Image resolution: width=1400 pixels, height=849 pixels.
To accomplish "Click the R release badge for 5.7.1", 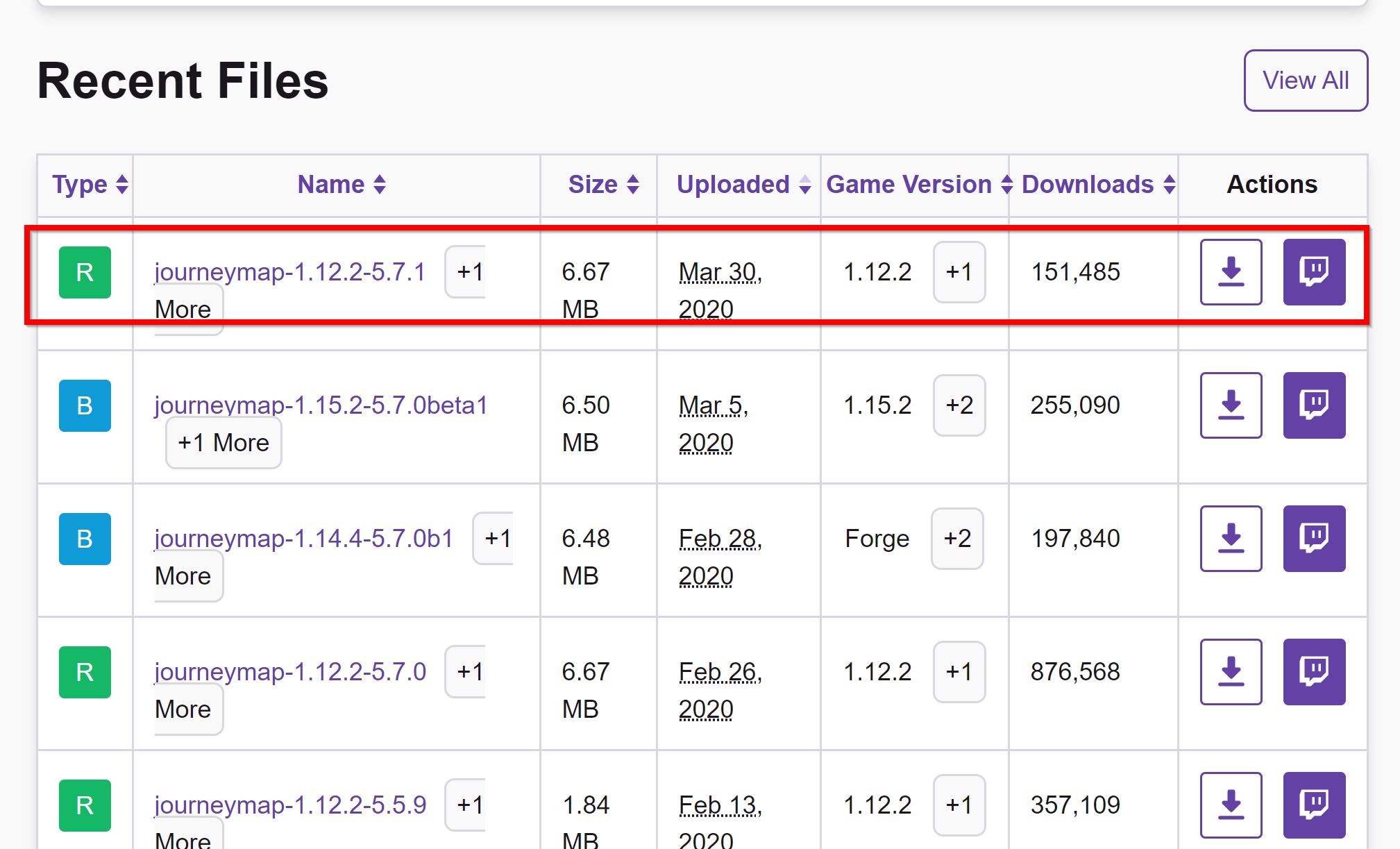I will click(85, 272).
